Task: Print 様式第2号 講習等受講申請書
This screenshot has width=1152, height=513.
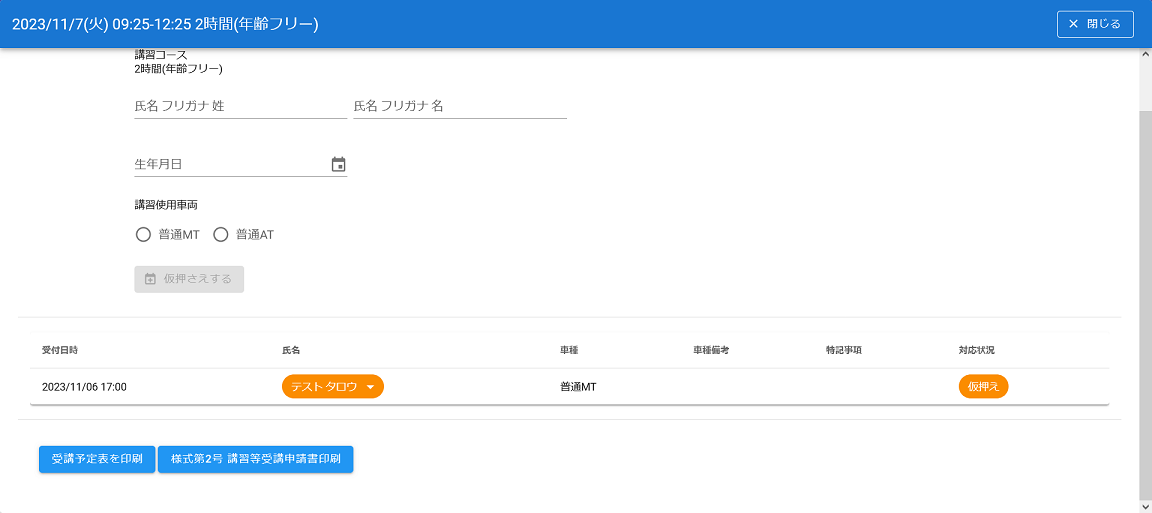Action: [255, 460]
